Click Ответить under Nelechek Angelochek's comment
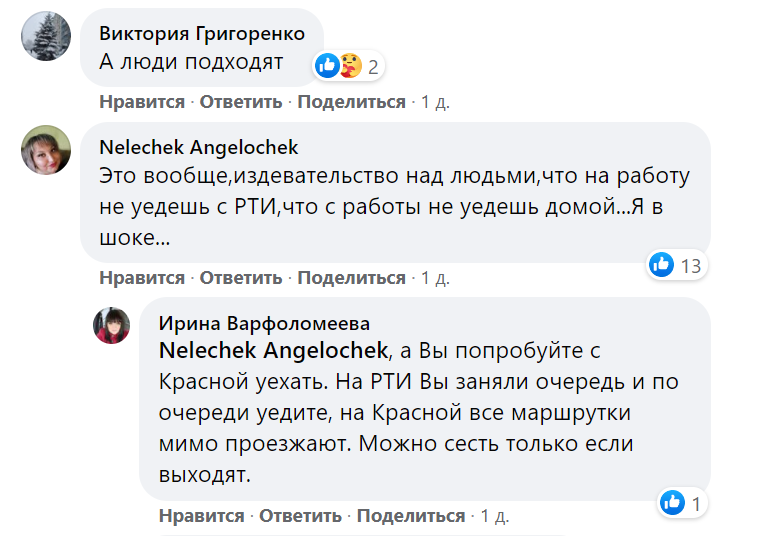The image size is (773, 536). 241,278
